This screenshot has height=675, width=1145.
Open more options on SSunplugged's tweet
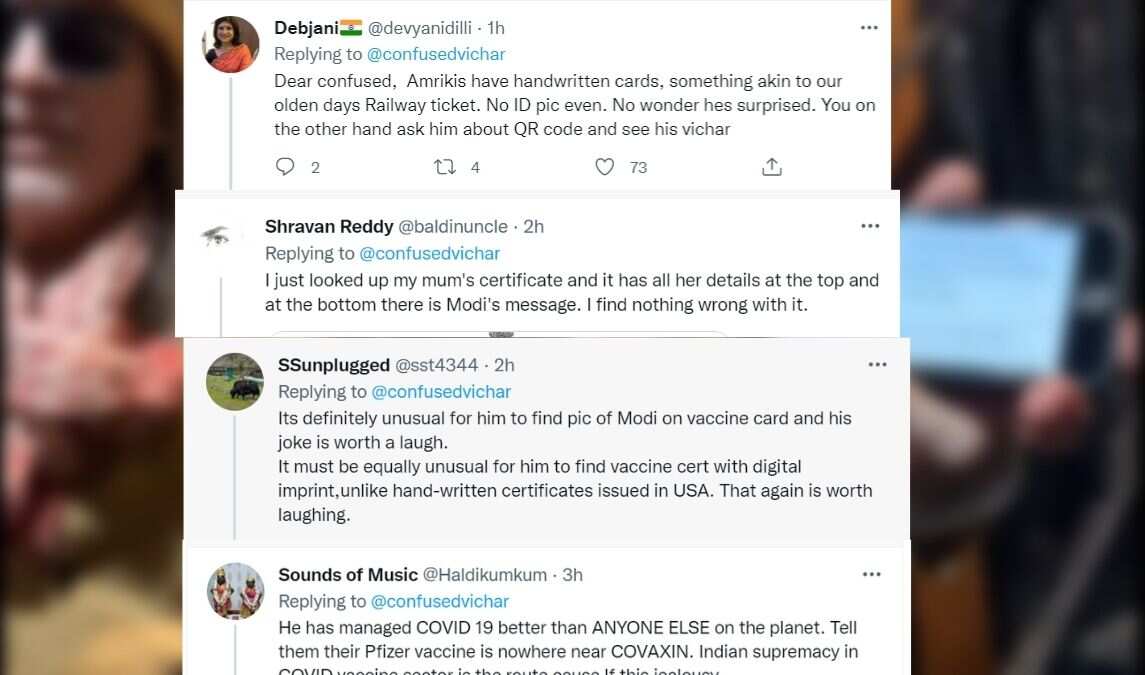tap(877, 365)
